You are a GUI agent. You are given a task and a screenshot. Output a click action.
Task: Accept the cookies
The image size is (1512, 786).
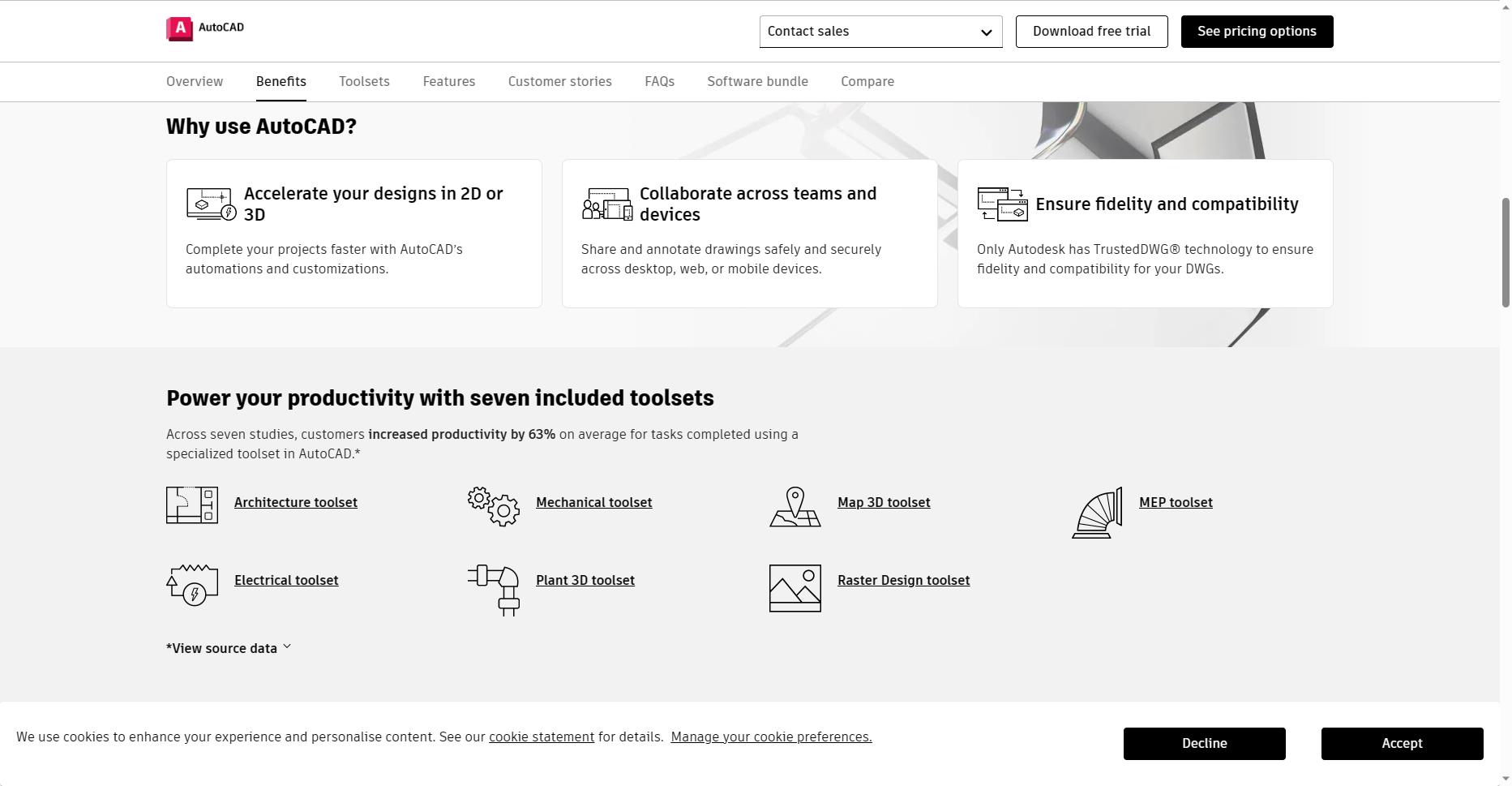point(1402,744)
